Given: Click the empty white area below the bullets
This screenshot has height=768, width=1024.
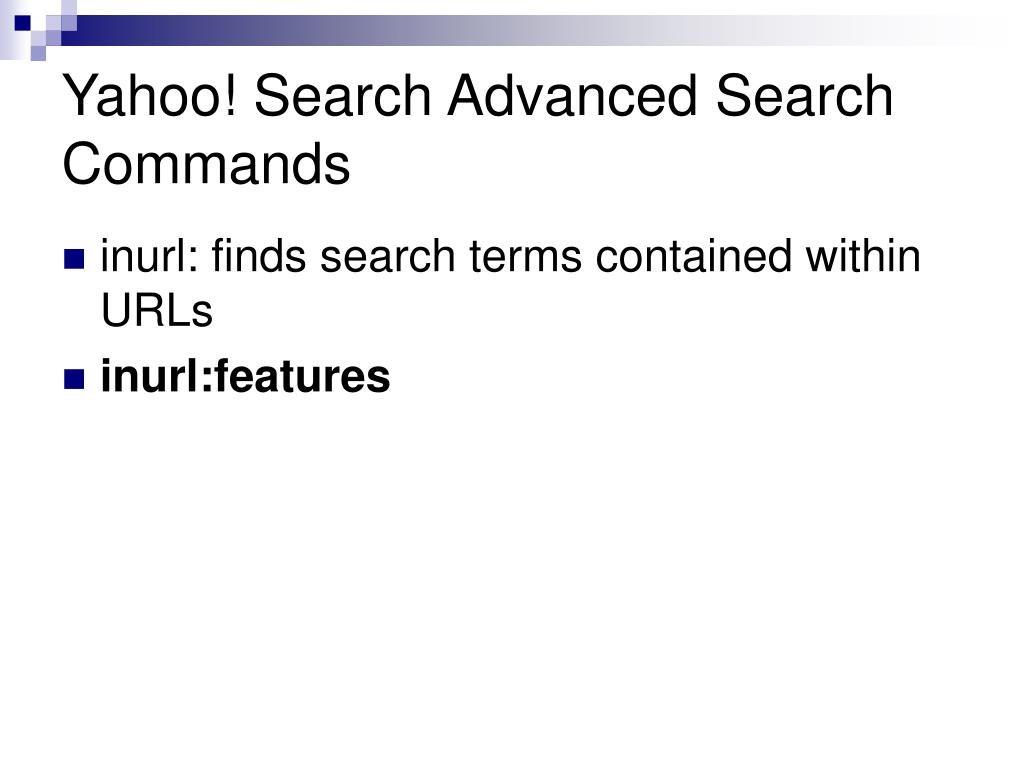Looking at the screenshot, I should (x=512, y=575).
